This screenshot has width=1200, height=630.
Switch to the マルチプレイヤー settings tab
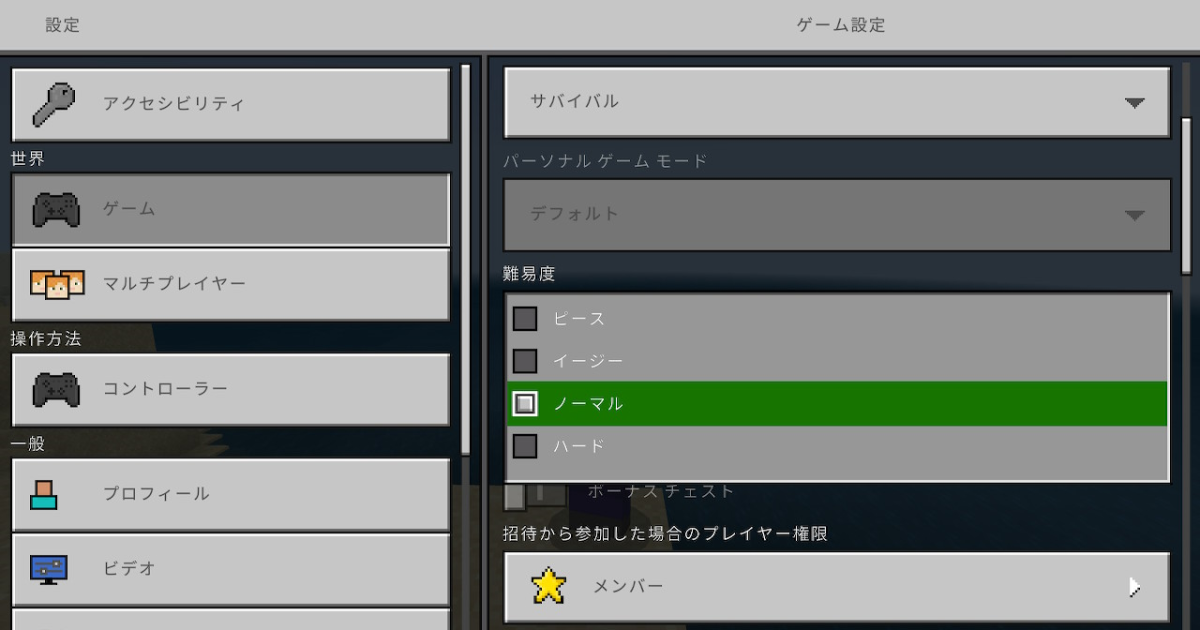(230, 284)
